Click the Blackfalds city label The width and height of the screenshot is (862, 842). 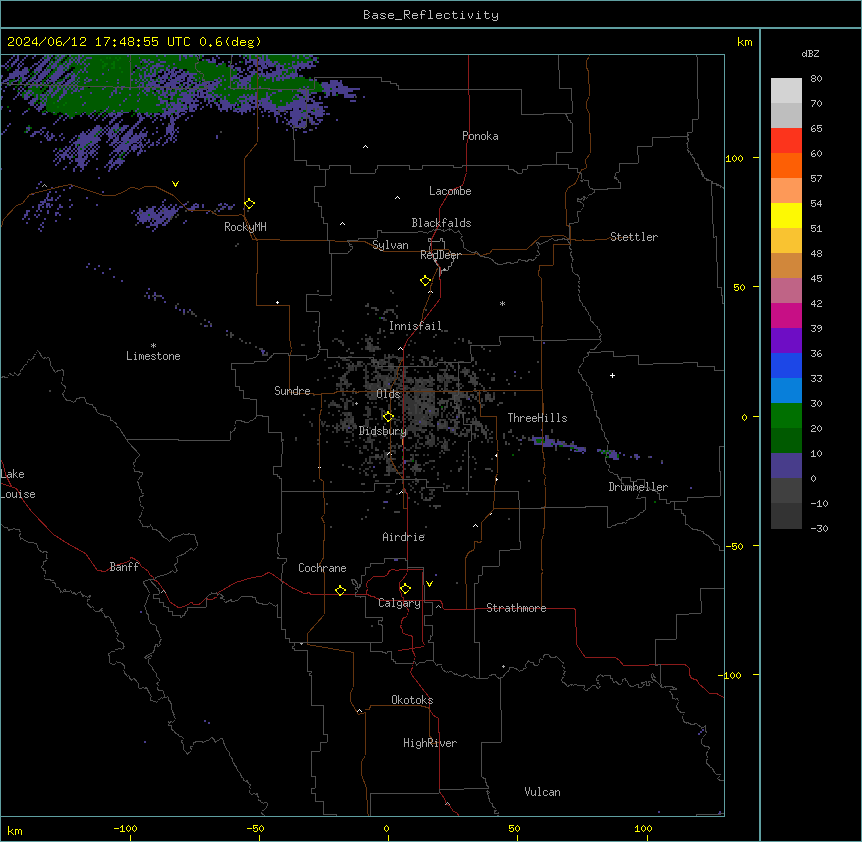point(441,223)
